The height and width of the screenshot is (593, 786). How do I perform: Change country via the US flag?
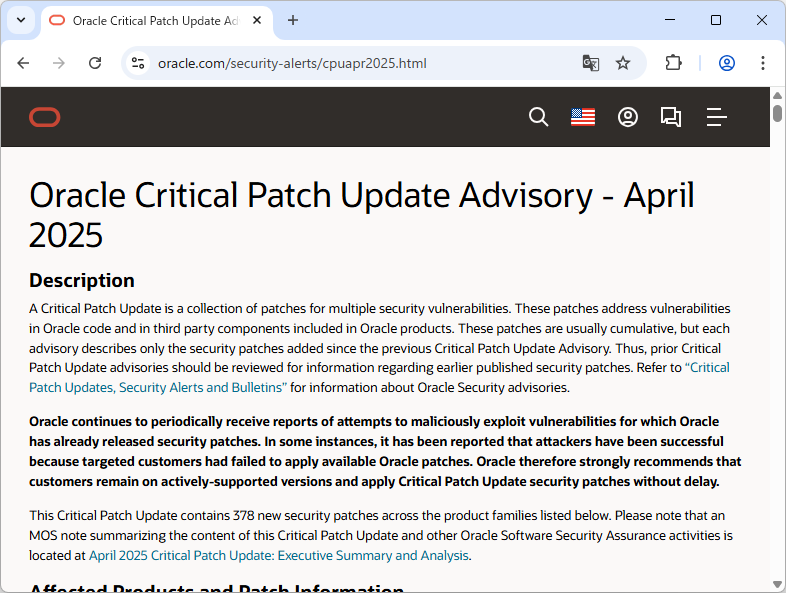pos(583,117)
